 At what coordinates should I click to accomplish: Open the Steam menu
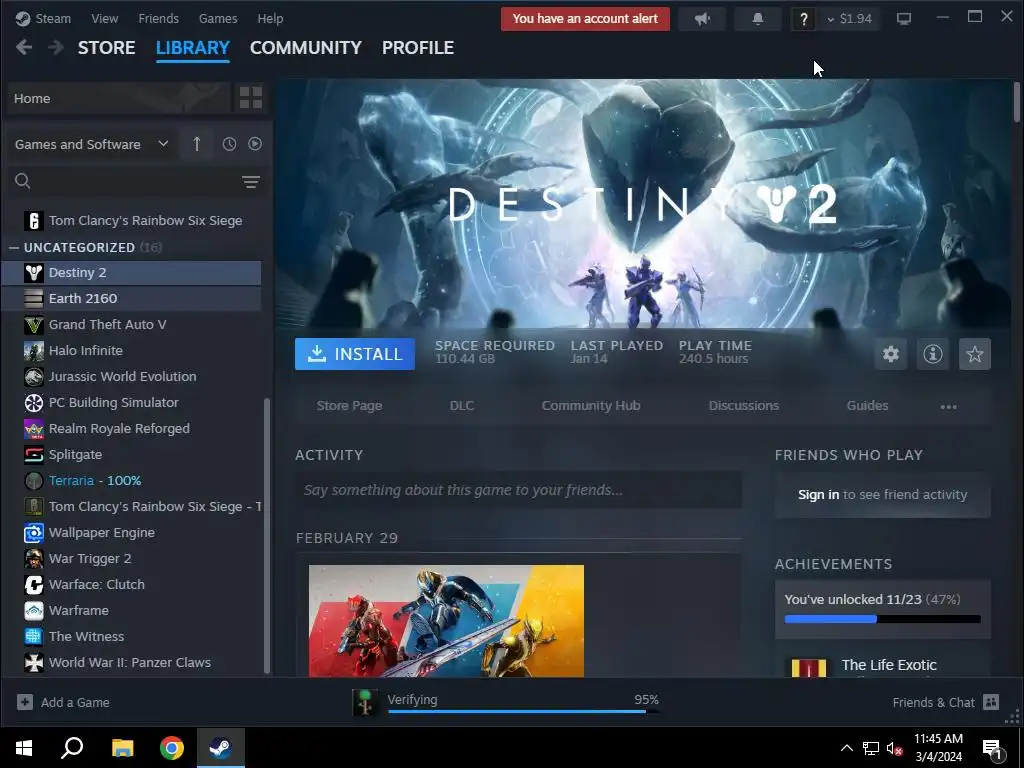(x=53, y=18)
